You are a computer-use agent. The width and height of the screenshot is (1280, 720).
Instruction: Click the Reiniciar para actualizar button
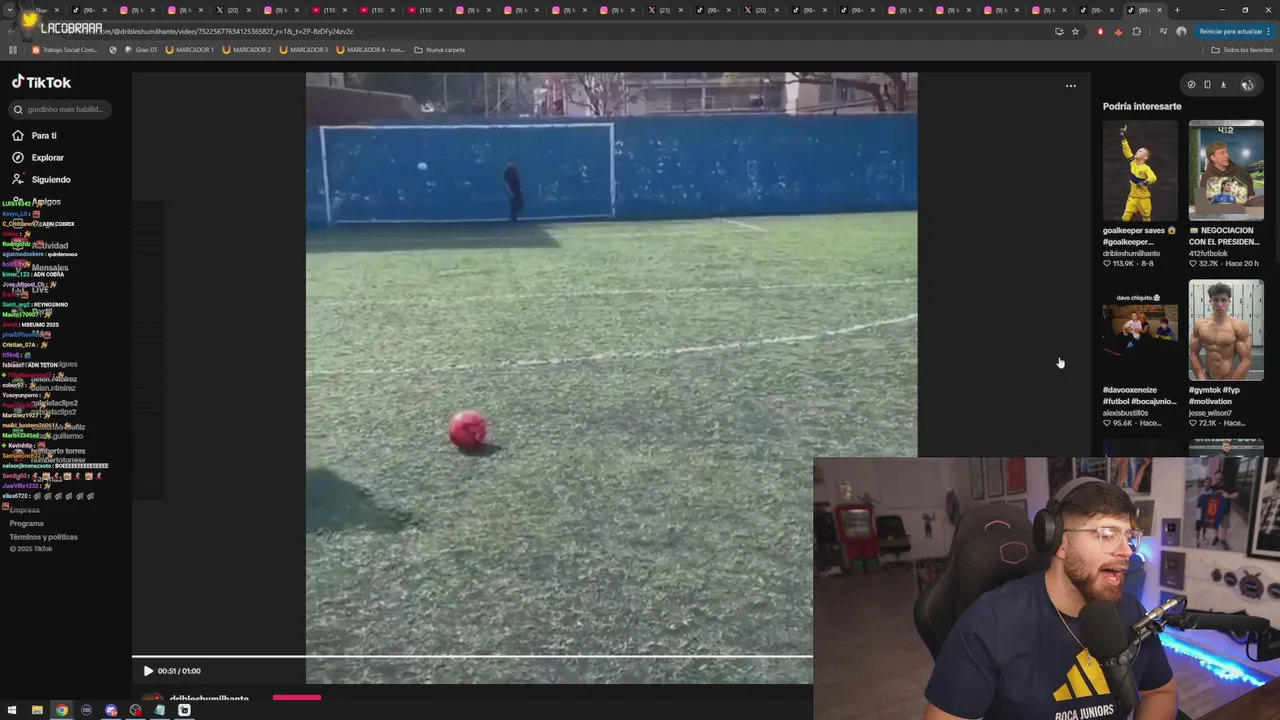tap(1235, 31)
